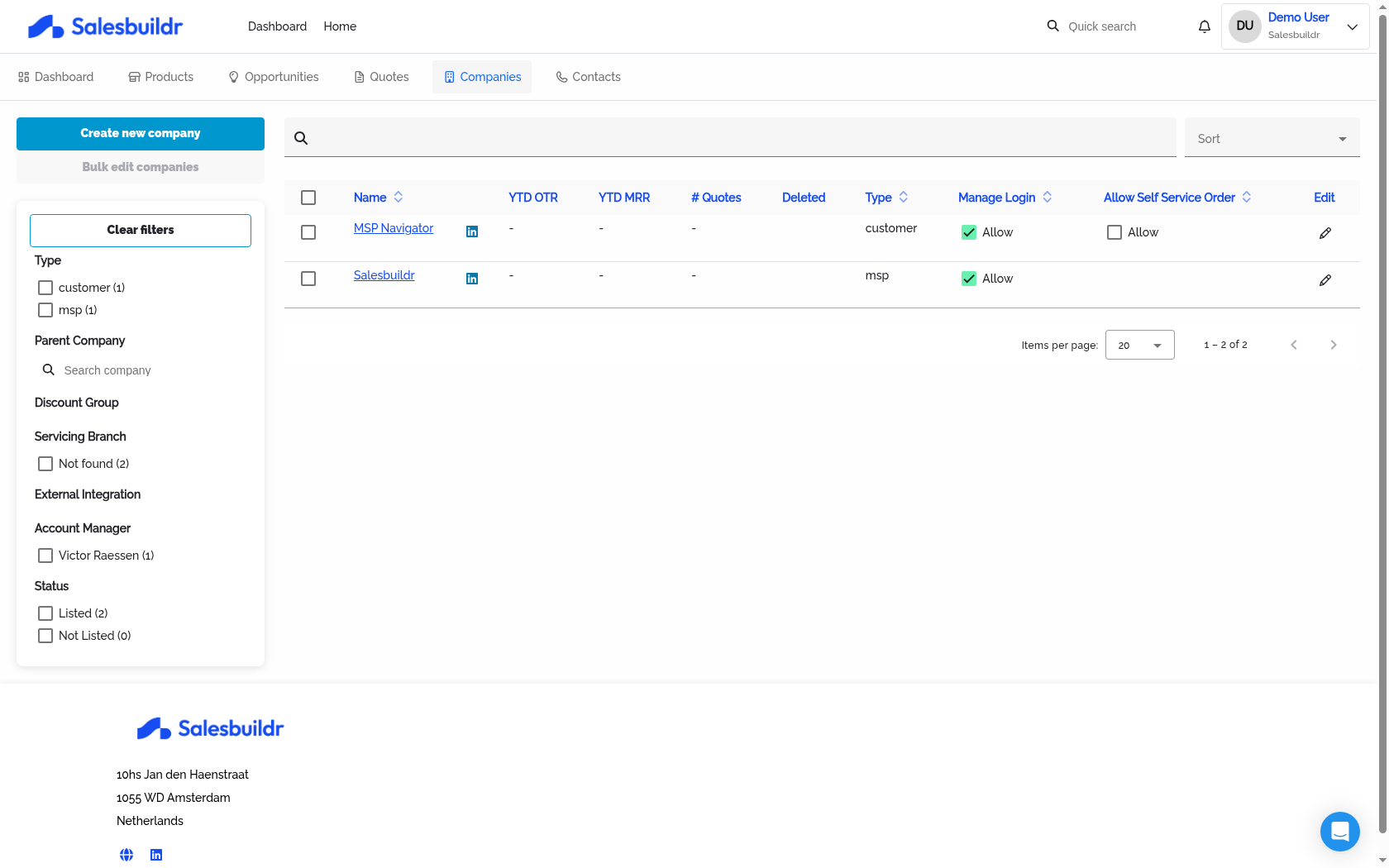Click Clear filters button

click(x=141, y=231)
